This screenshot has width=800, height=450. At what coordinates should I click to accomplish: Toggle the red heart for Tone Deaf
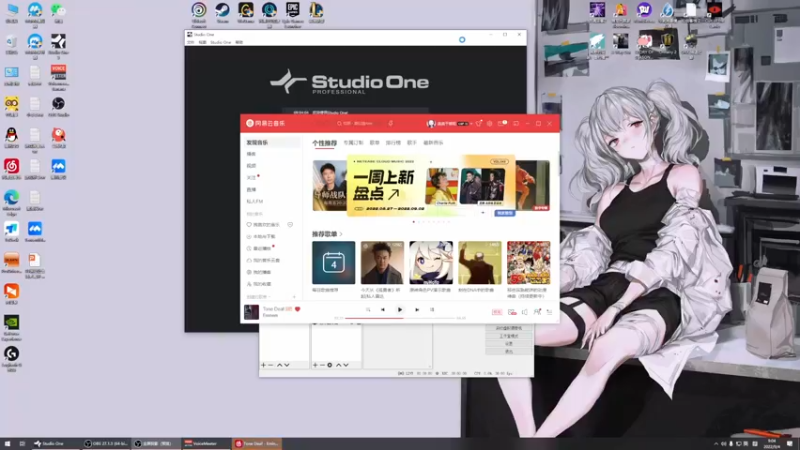pos(297,309)
